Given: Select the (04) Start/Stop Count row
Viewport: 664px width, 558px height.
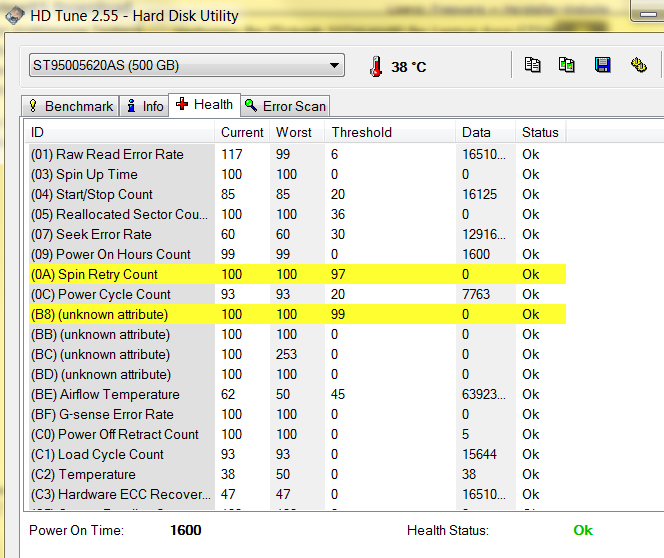Looking at the screenshot, I should (298, 194).
